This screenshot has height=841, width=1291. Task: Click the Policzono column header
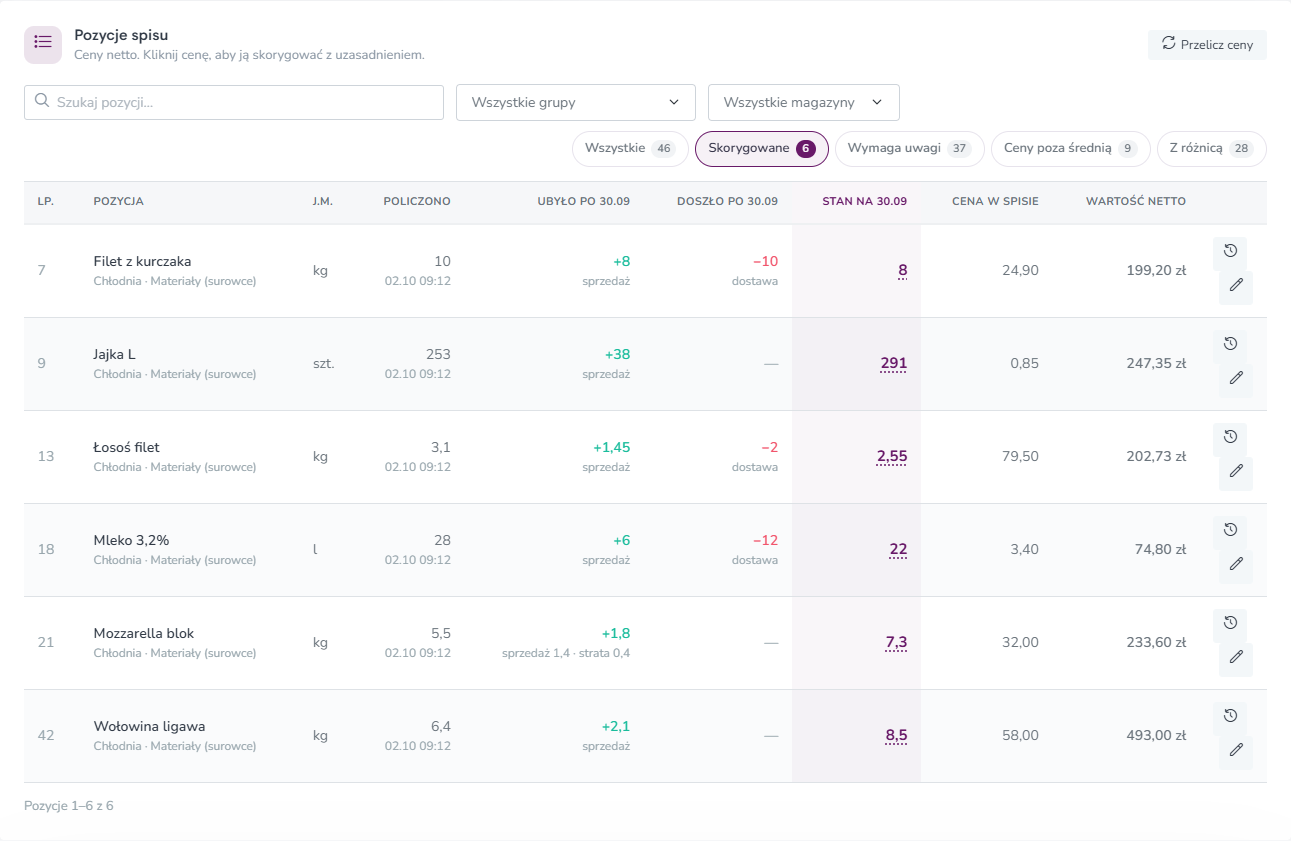point(417,201)
